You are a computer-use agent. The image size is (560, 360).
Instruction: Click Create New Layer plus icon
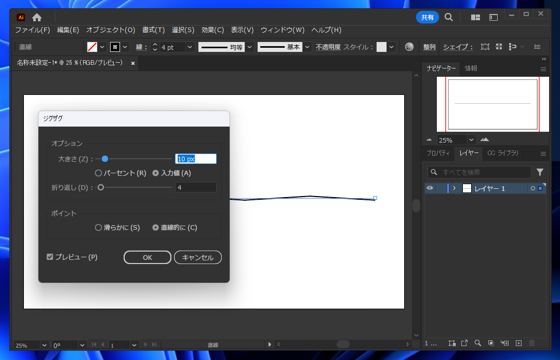[x=519, y=343]
